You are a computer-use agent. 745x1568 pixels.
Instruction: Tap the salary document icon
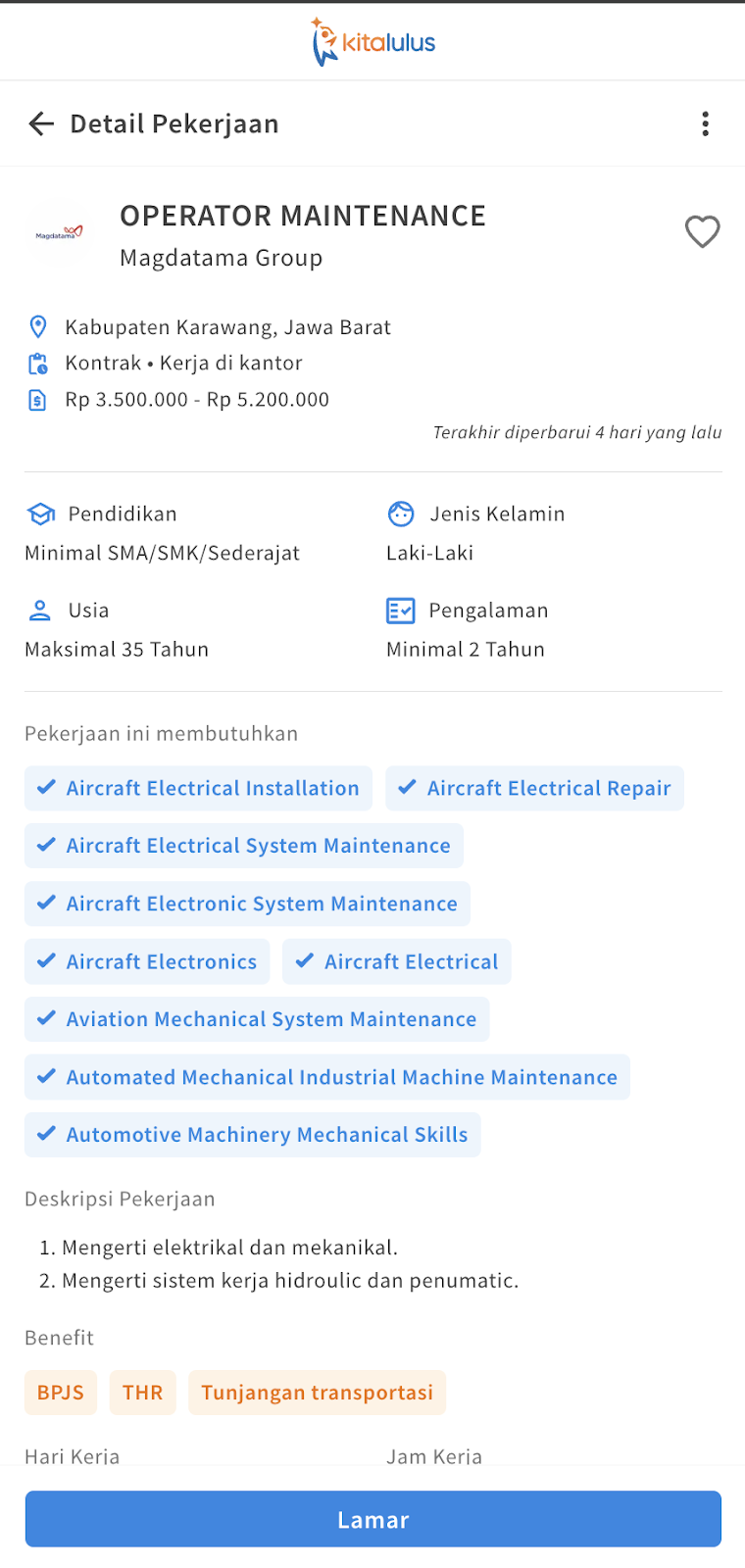click(37, 400)
